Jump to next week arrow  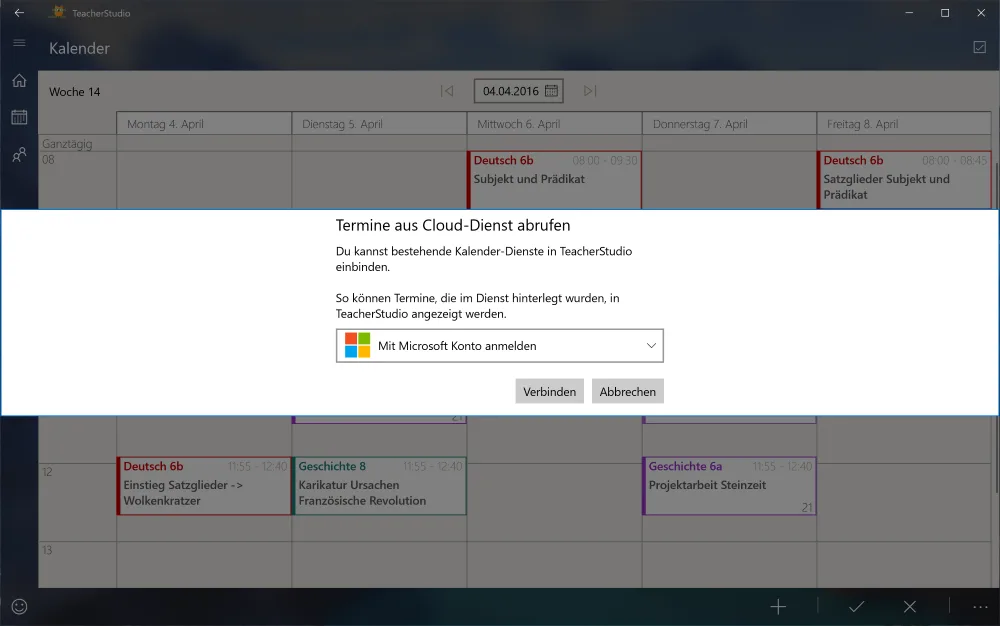pos(590,91)
